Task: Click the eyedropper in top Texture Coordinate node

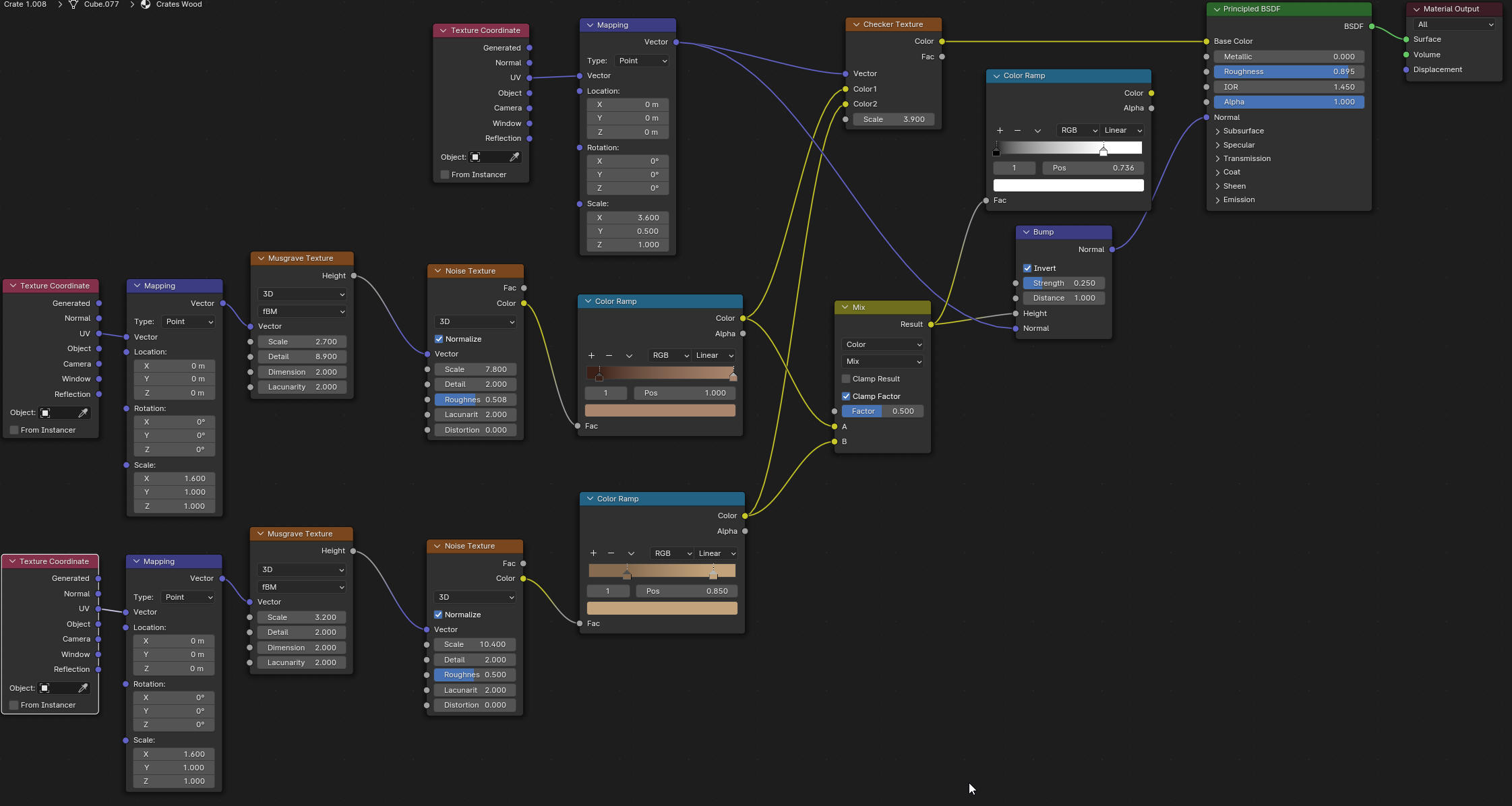Action: (514, 157)
